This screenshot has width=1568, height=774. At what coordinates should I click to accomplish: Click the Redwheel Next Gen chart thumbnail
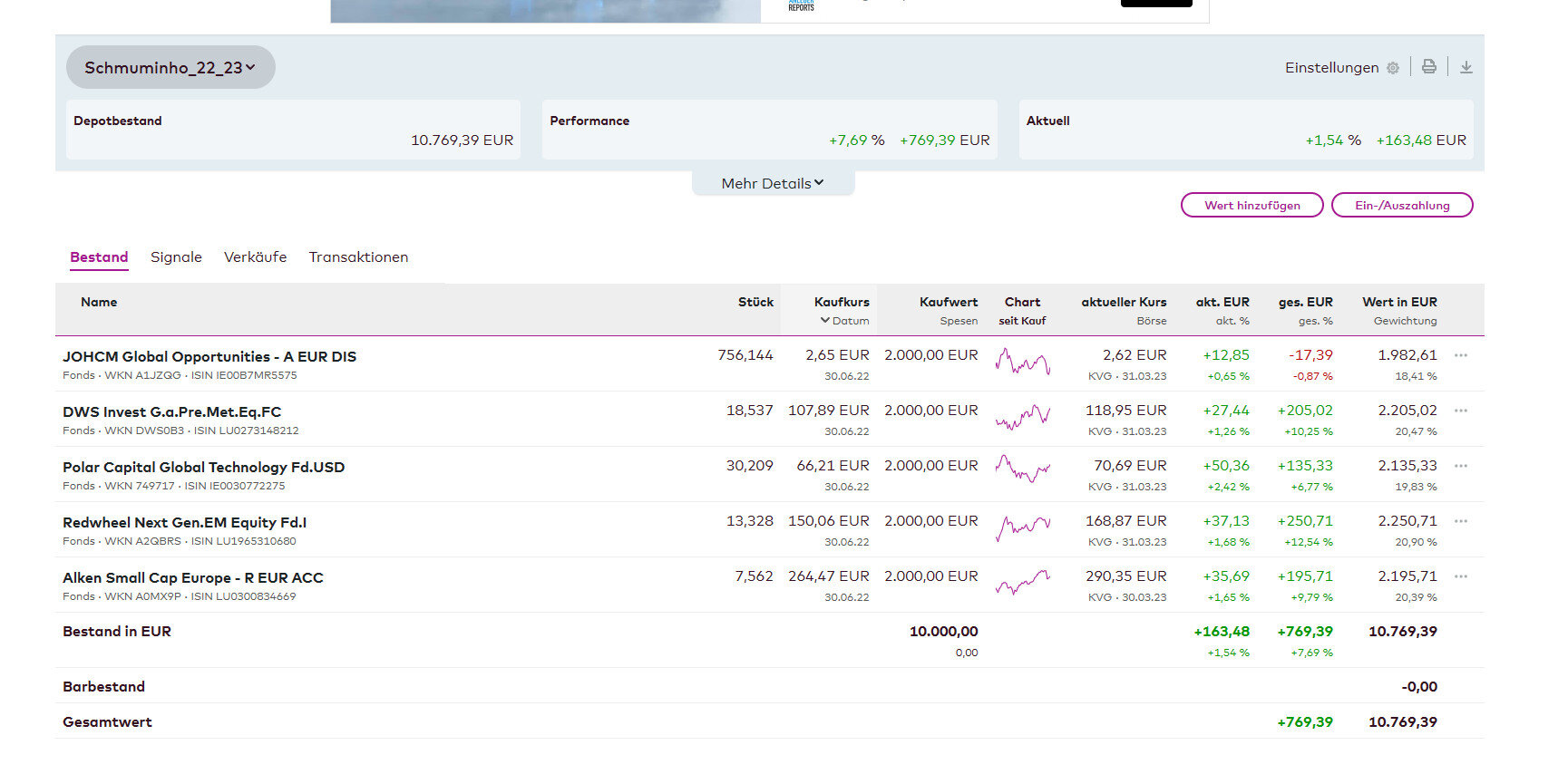click(x=1022, y=527)
